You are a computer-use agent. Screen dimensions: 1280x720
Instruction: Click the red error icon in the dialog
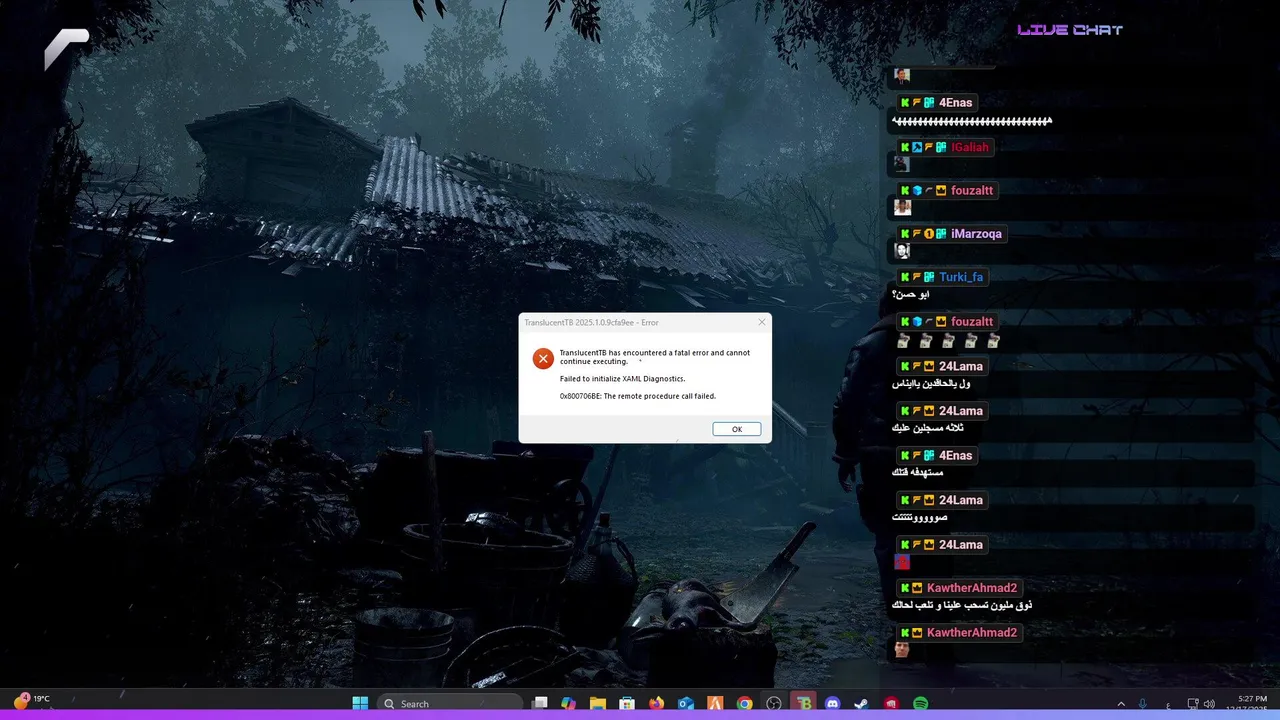click(x=543, y=358)
